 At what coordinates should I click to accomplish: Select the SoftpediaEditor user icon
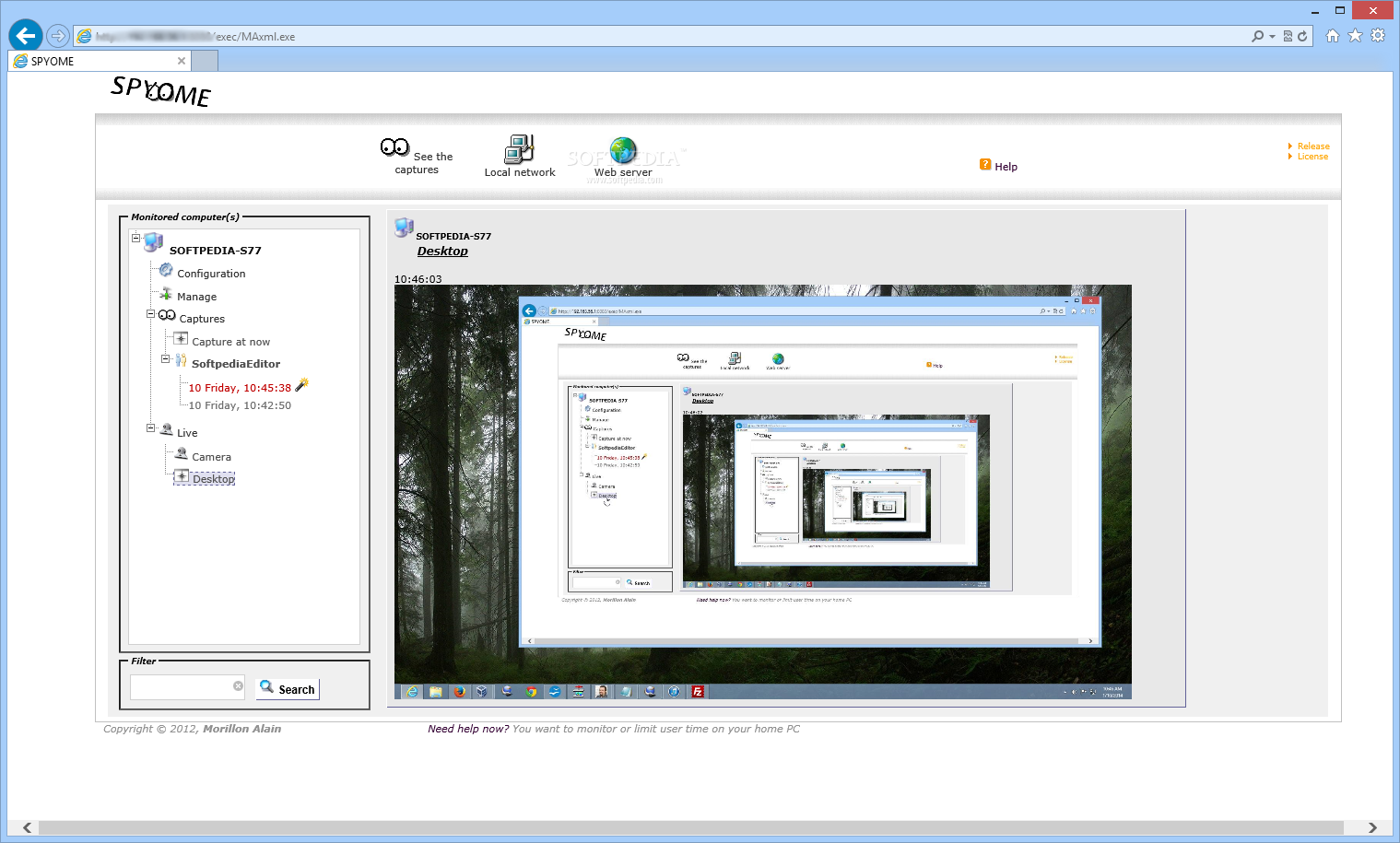pyautogui.click(x=181, y=360)
